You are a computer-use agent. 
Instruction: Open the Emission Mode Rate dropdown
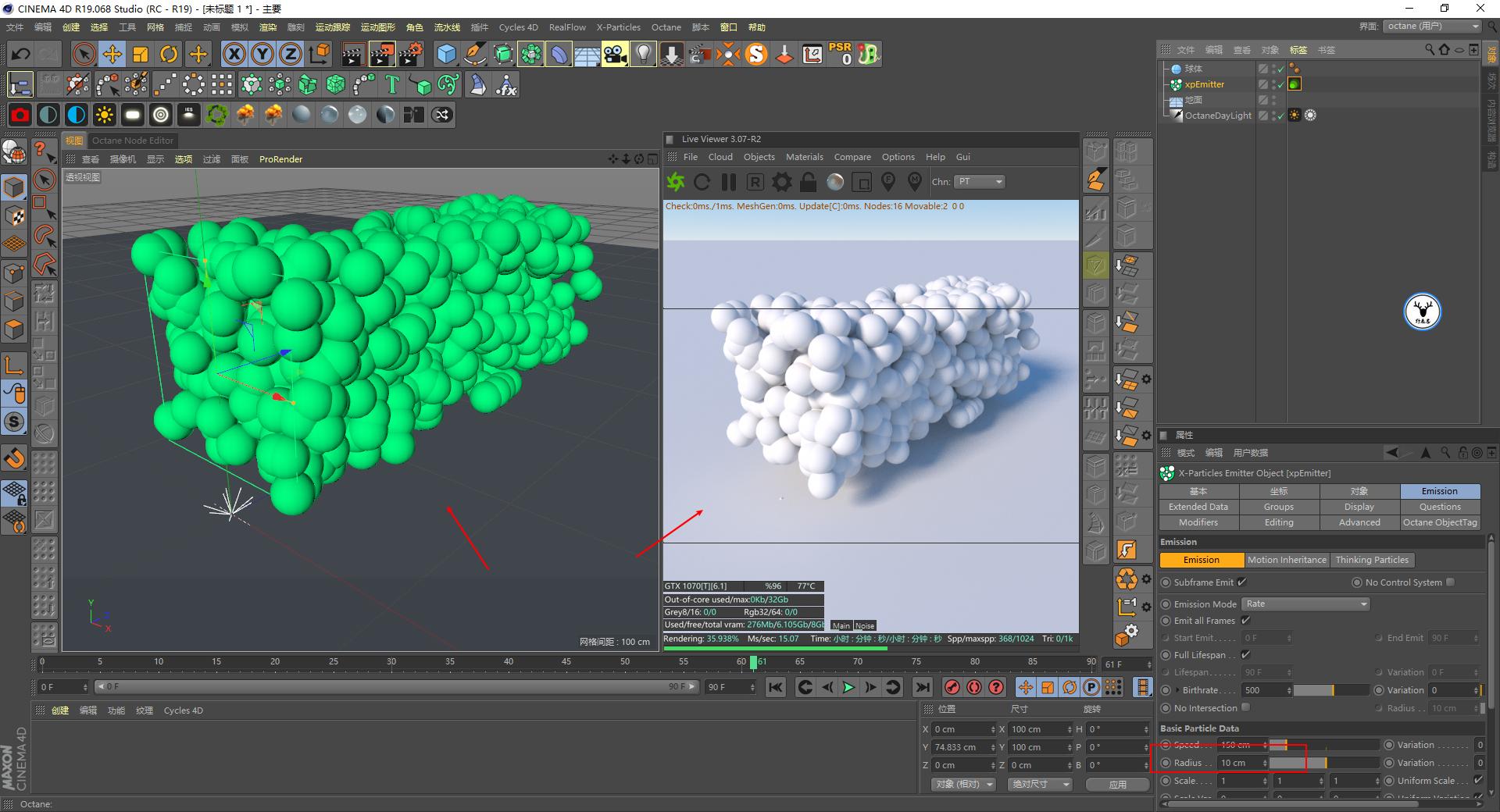tap(1305, 604)
